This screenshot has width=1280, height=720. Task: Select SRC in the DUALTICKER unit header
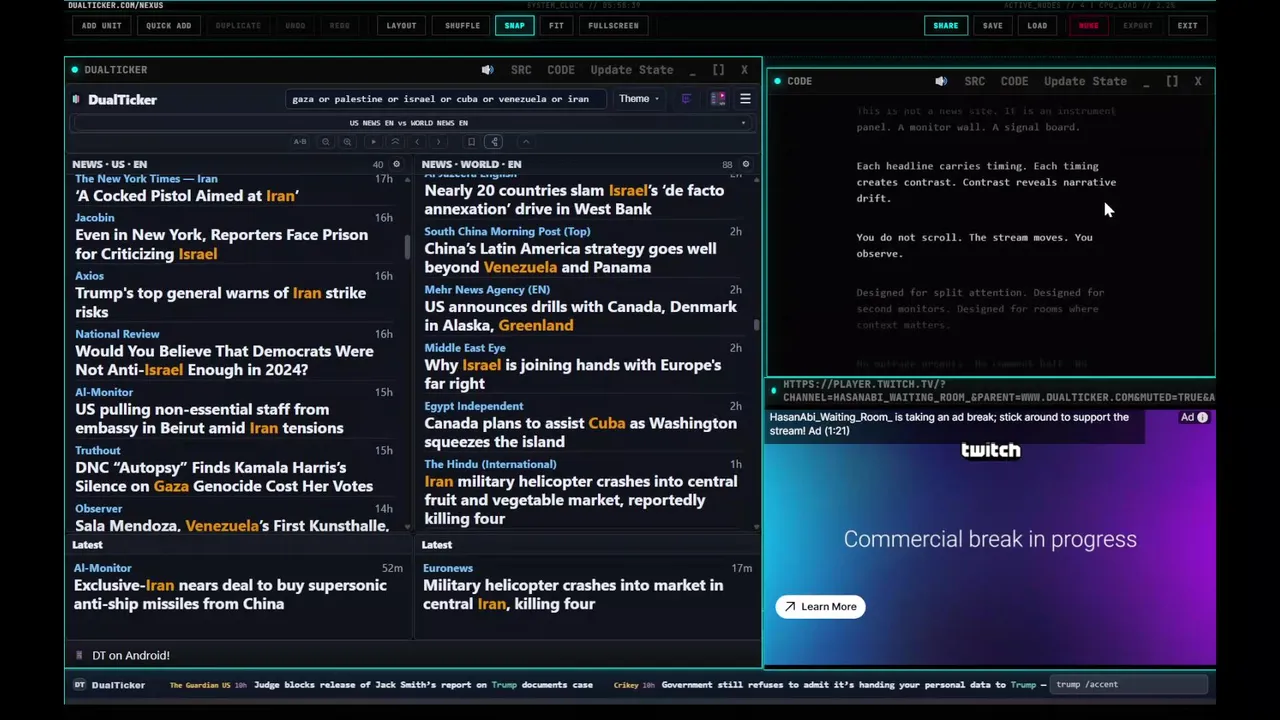521,70
